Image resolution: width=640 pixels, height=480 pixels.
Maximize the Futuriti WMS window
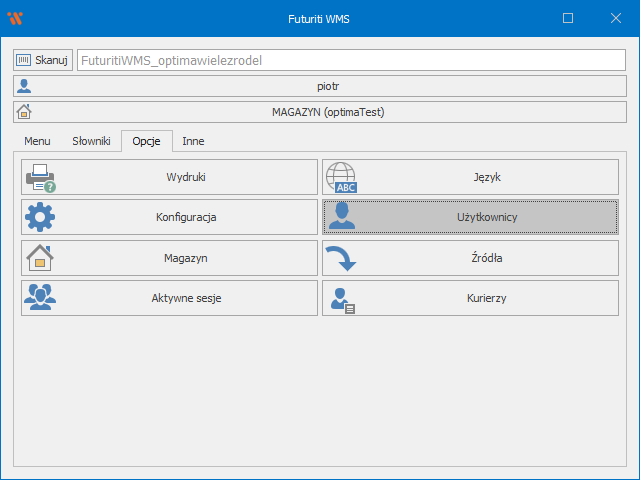(x=568, y=18)
